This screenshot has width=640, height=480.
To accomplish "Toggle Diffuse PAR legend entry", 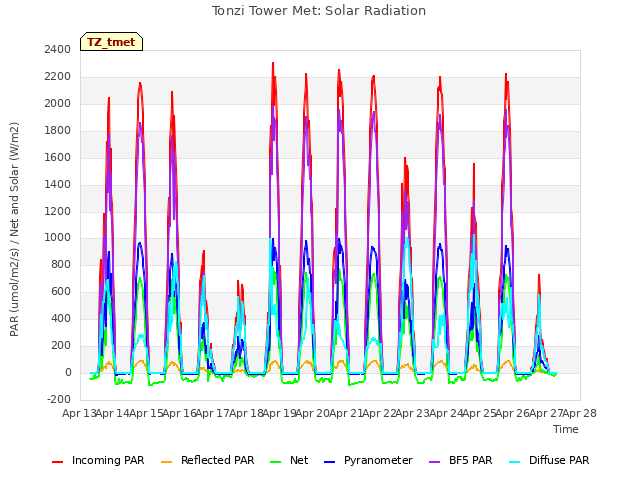I will (x=549, y=460).
